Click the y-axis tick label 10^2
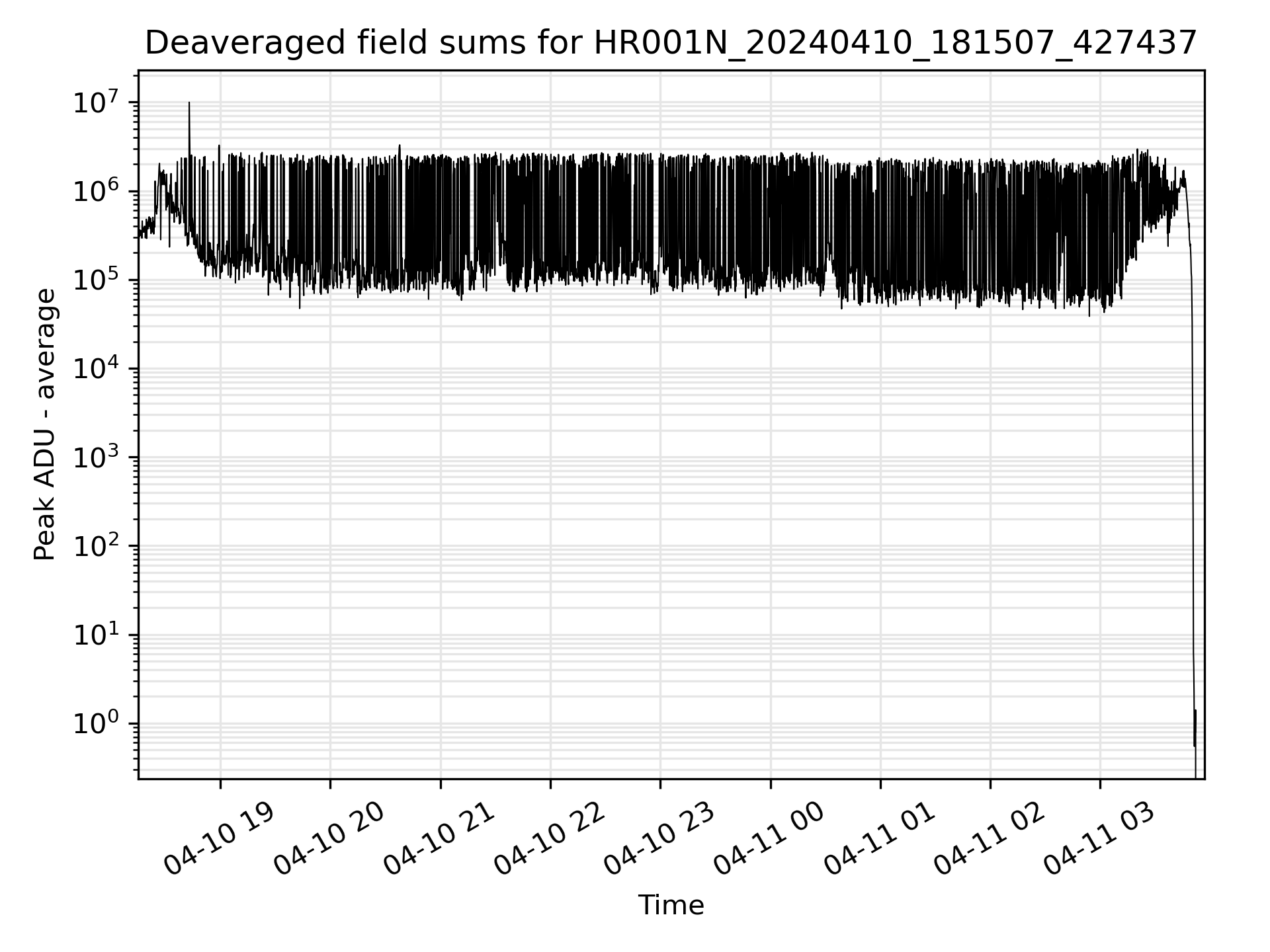1270x952 pixels. click(97, 545)
